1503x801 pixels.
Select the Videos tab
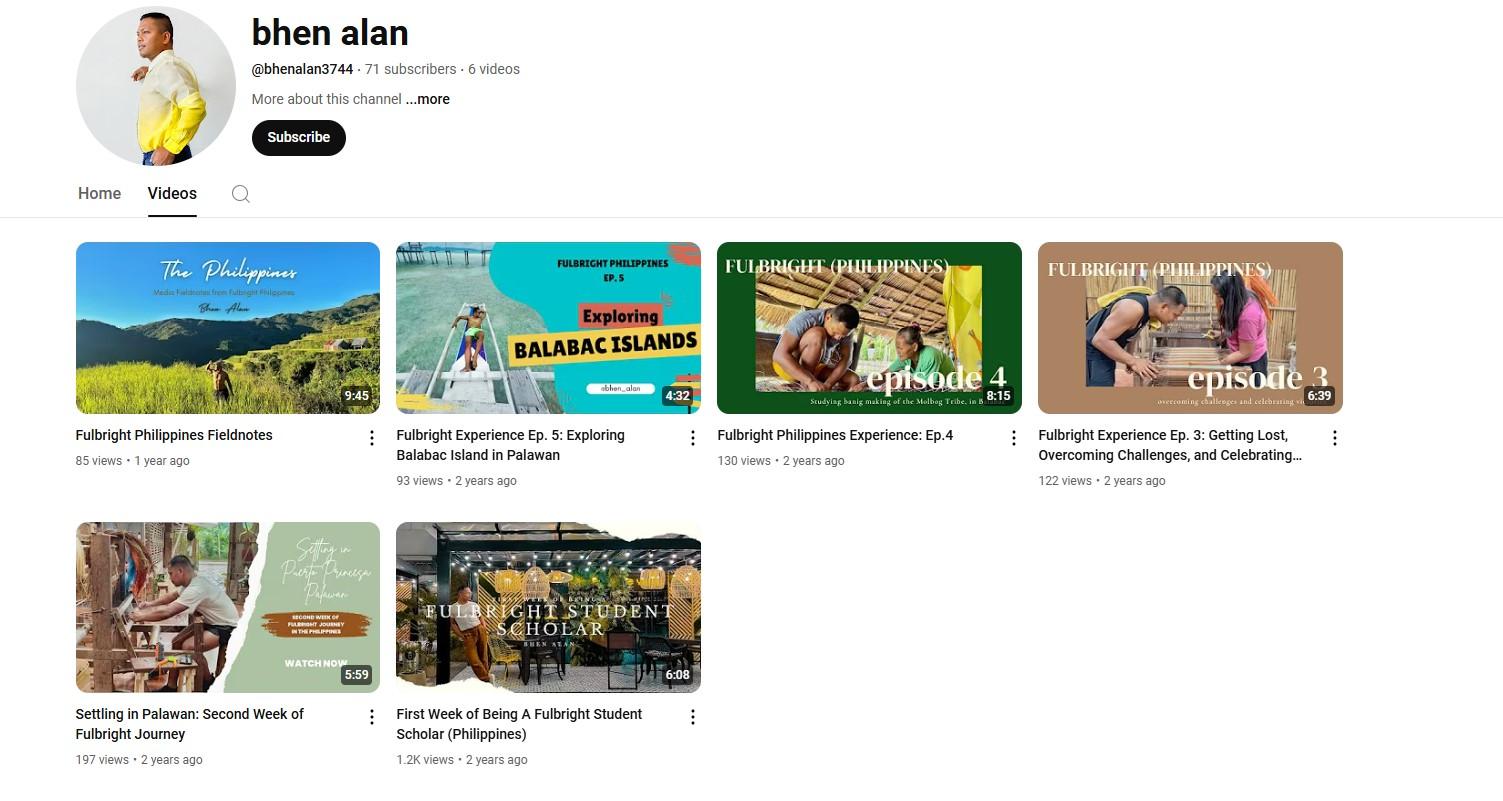coord(172,194)
